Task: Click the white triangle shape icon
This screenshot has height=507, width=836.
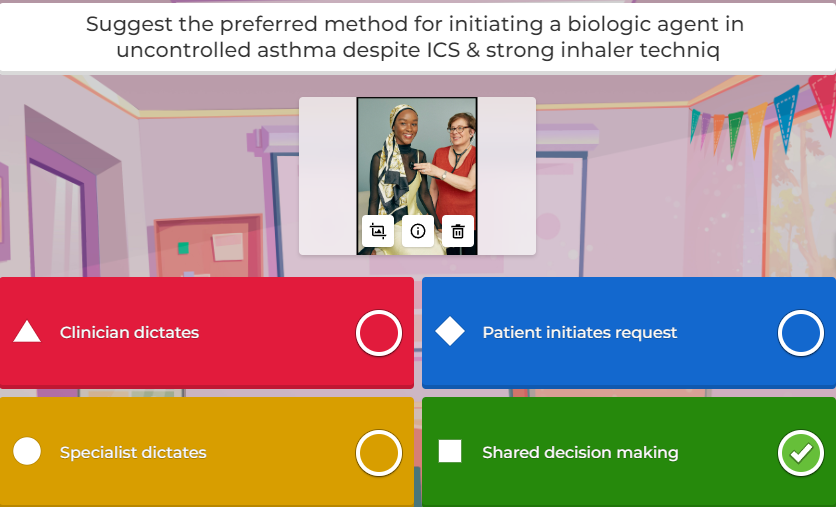Action: coord(27,332)
